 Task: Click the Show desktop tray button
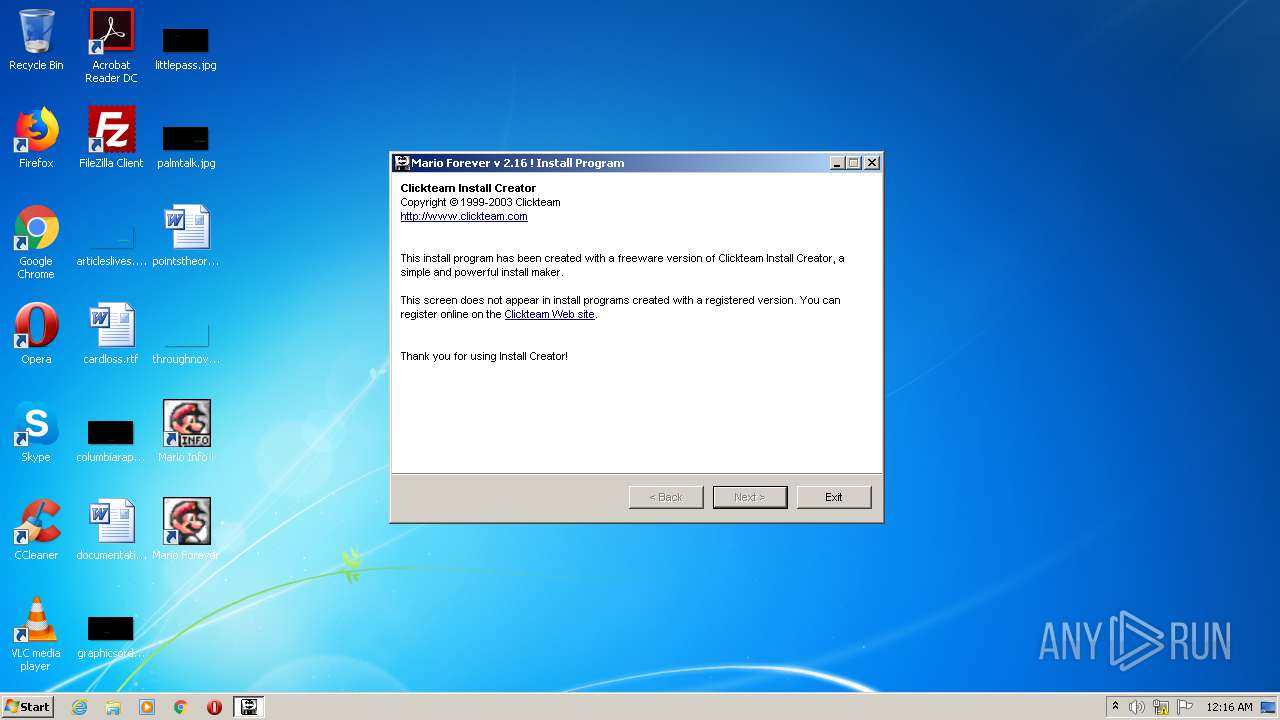(x=1269, y=707)
